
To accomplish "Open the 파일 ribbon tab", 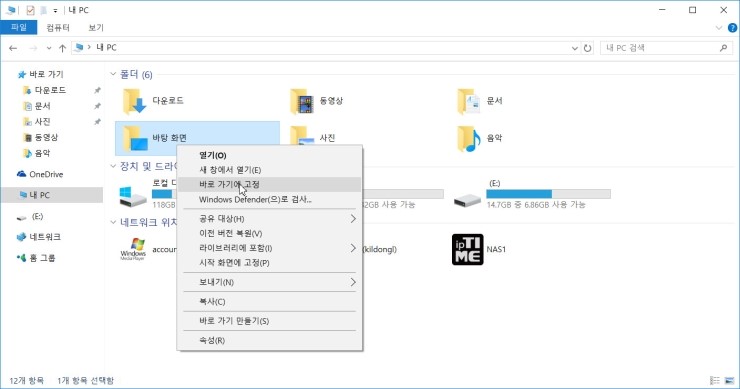I will click(19, 27).
